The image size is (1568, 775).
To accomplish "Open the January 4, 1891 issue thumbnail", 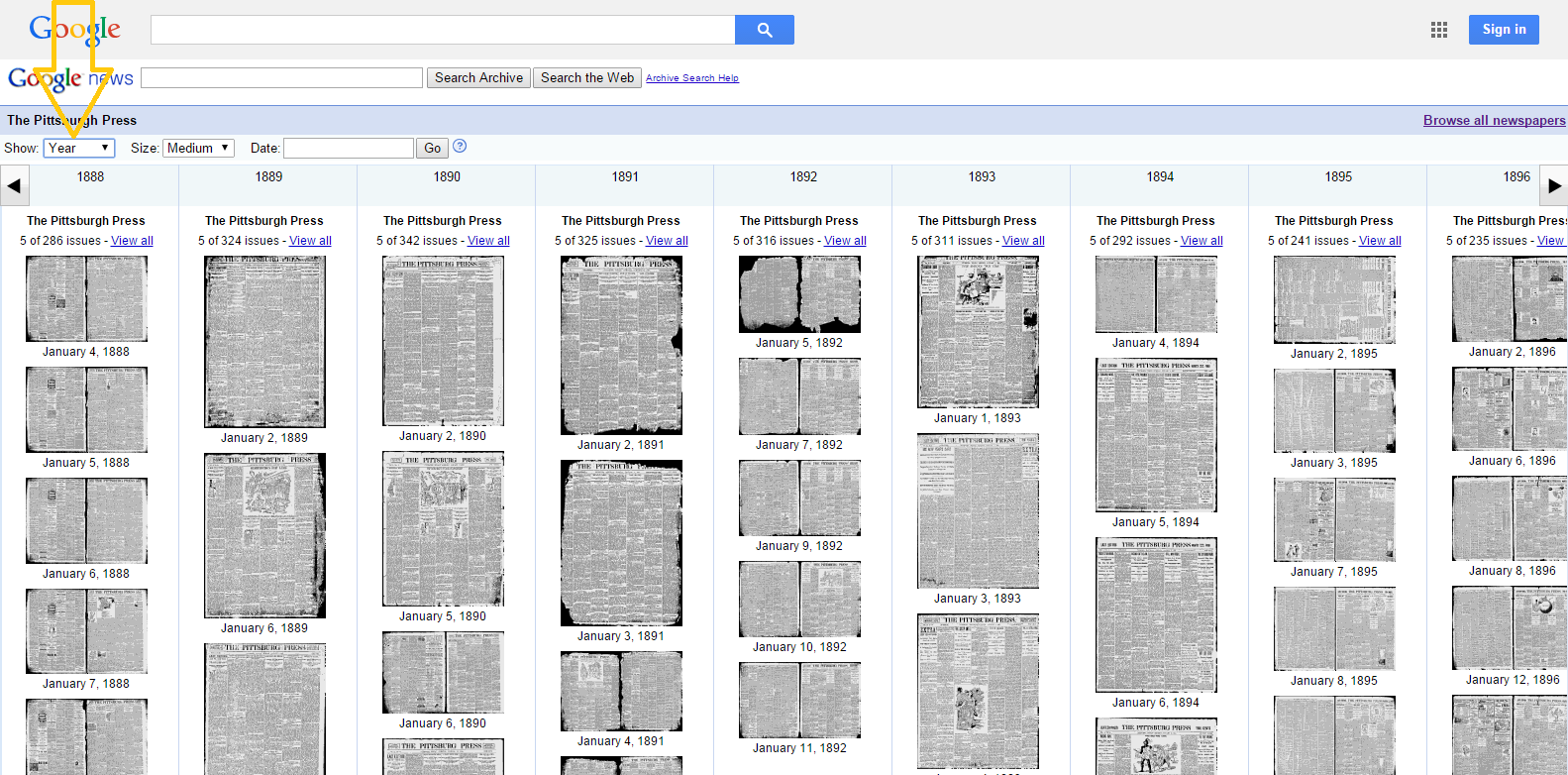I will click(x=621, y=691).
